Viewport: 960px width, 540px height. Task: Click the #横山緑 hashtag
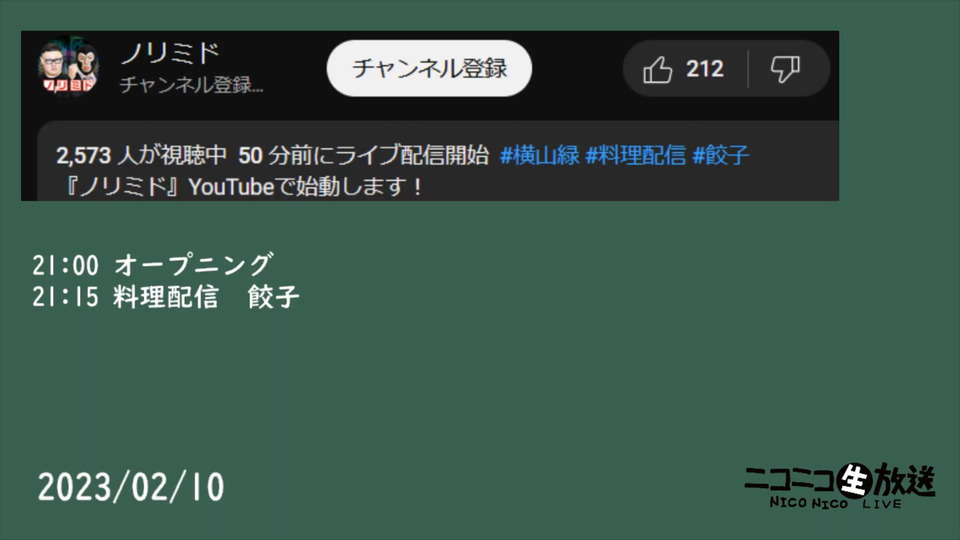pos(539,155)
